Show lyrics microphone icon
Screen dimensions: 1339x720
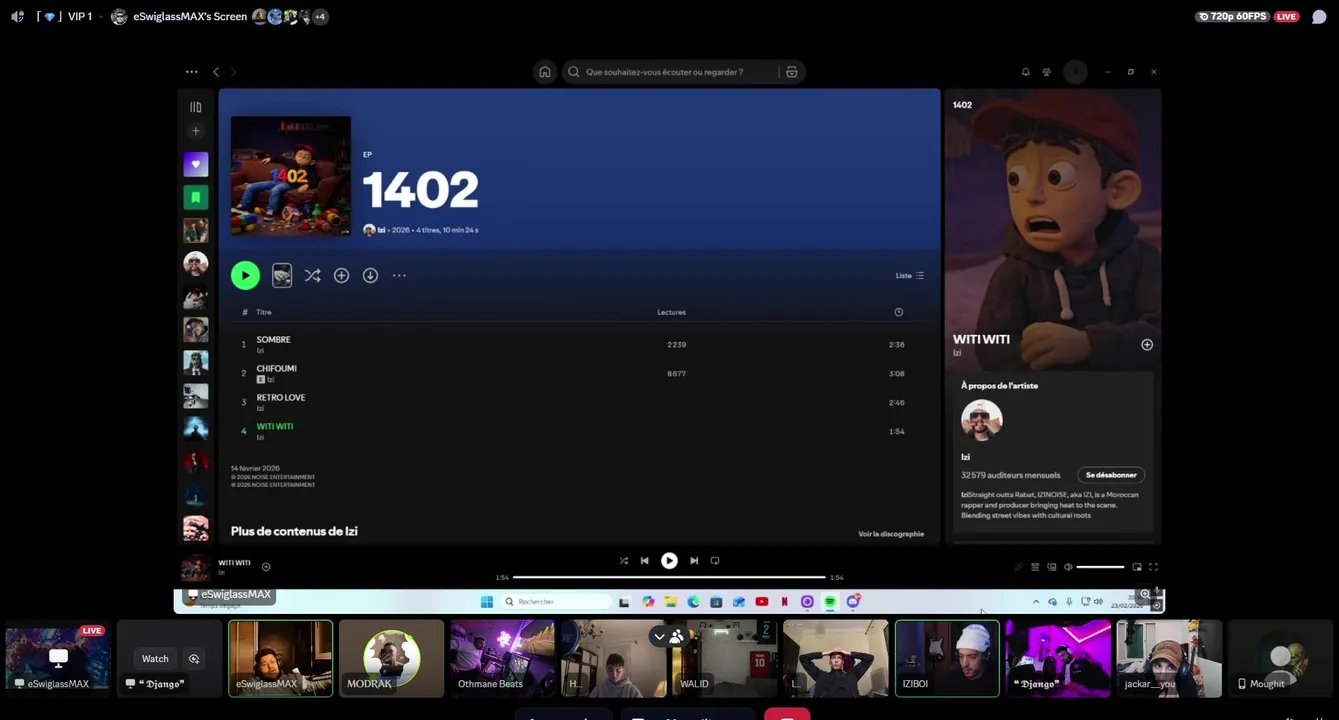[x=1018, y=567]
